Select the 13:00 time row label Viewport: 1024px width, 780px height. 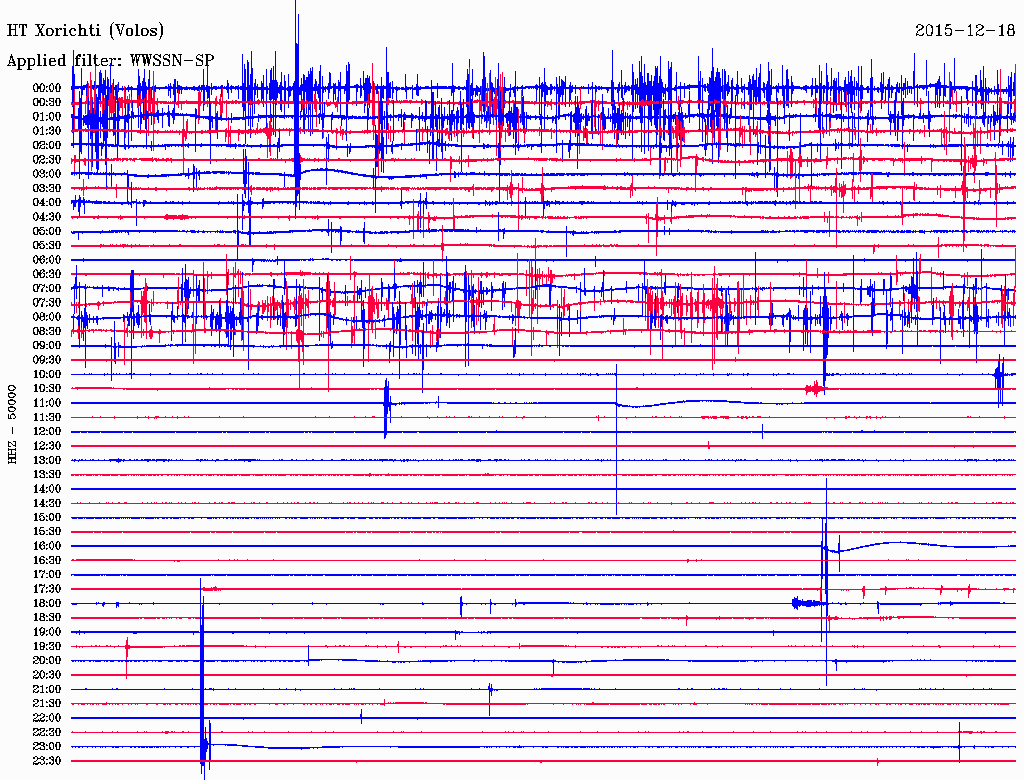(47, 461)
